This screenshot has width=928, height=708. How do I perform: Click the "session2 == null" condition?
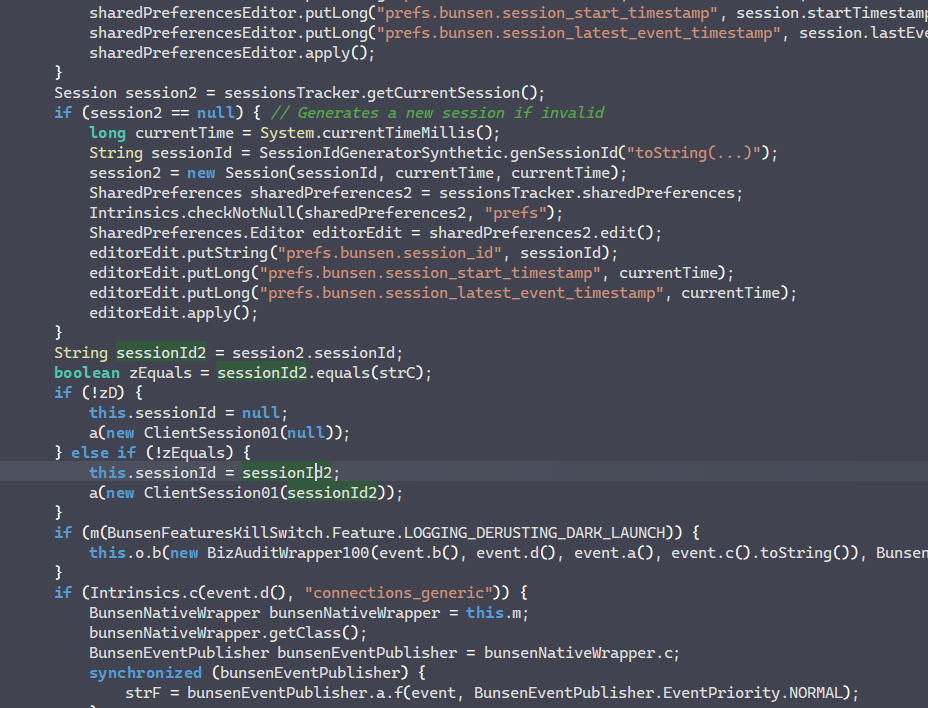pyautogui.click(x=162, y=112)
